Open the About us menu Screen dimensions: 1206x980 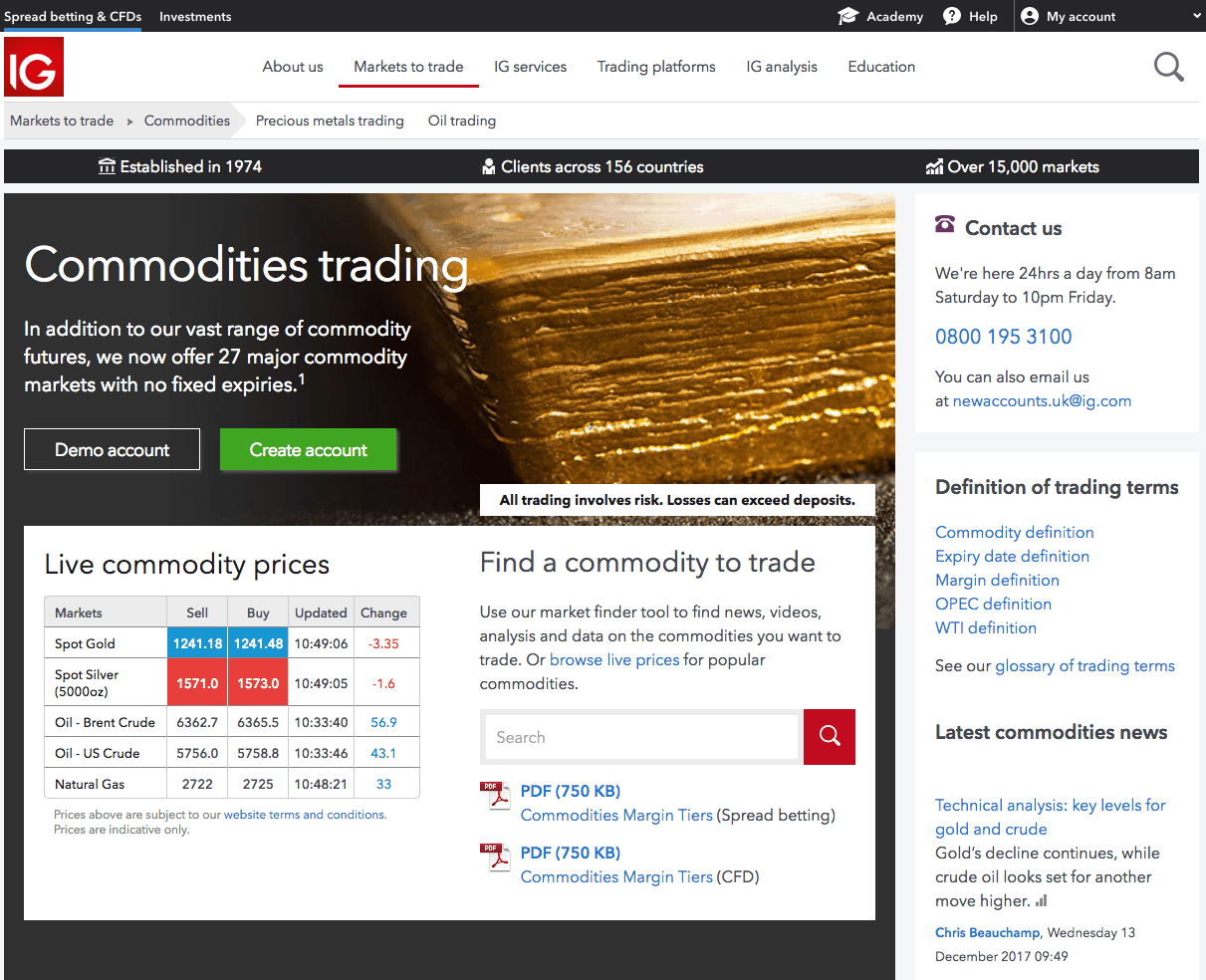click(293, 67)
